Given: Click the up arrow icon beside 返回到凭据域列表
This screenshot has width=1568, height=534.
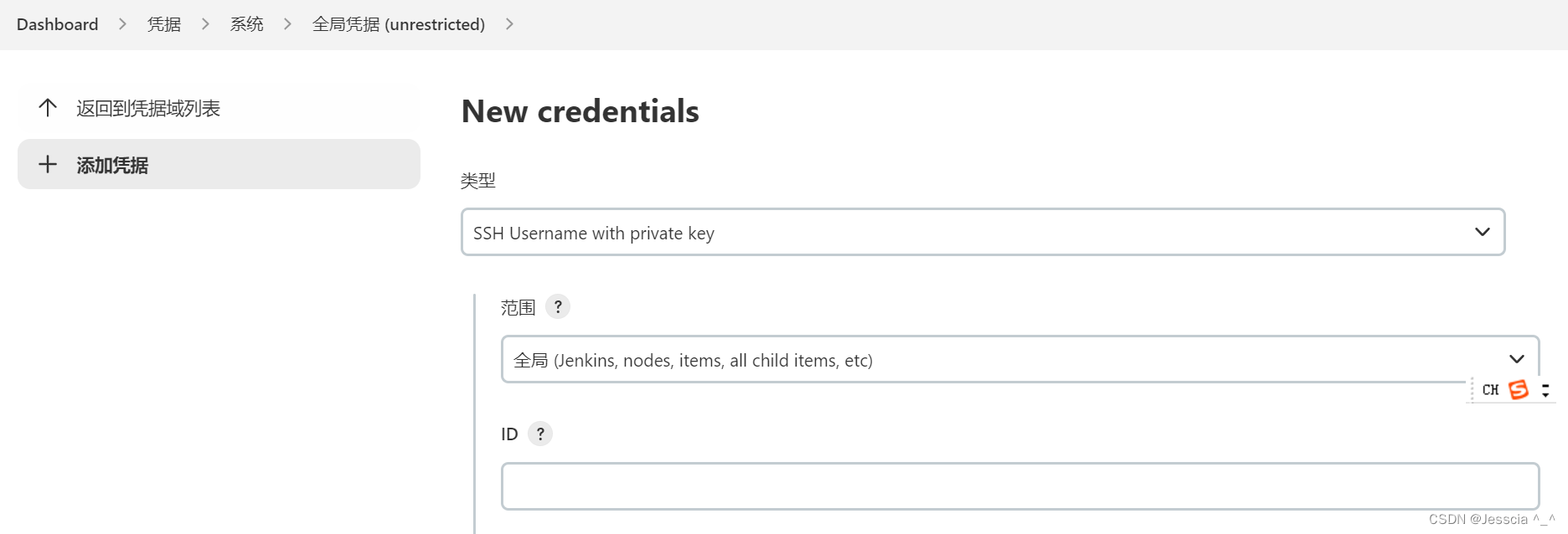Looking at the screenshot, I should tap(48, 108).
